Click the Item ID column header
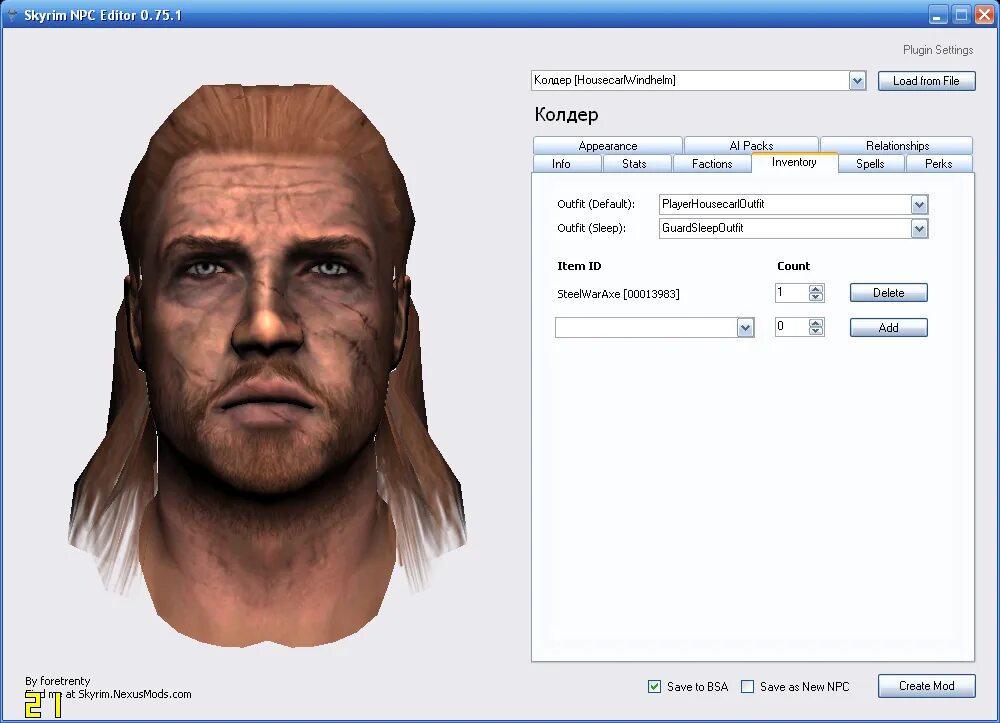 coord(579,267)
